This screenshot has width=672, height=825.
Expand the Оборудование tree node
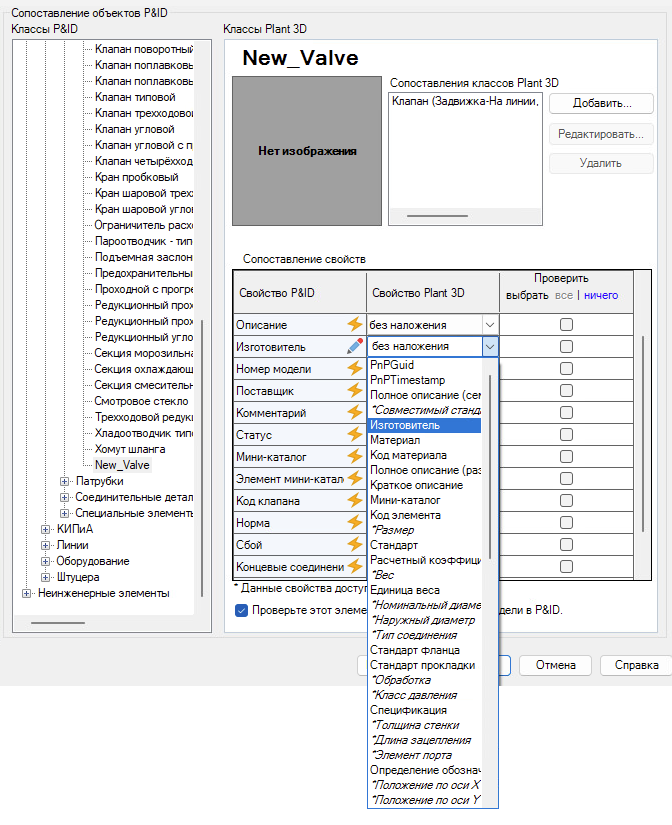(x=45, y=561)
